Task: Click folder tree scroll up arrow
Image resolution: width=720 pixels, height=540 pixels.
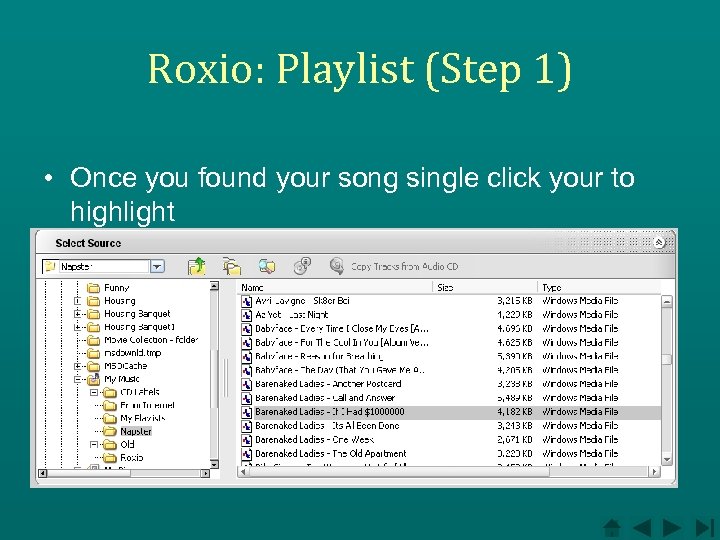Action: click(214, 286)
